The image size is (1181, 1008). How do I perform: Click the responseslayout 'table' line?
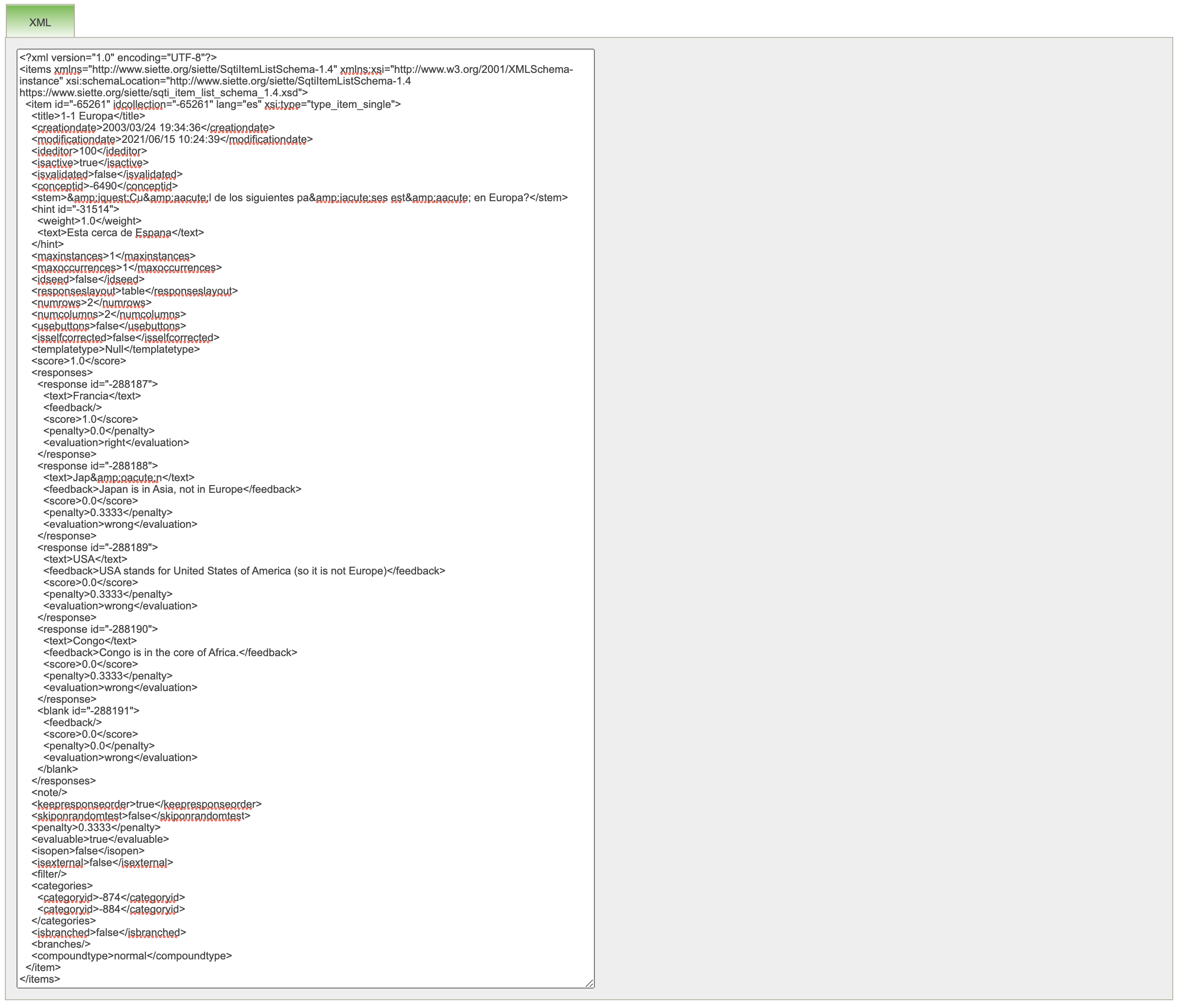click(x=134, y=291)
